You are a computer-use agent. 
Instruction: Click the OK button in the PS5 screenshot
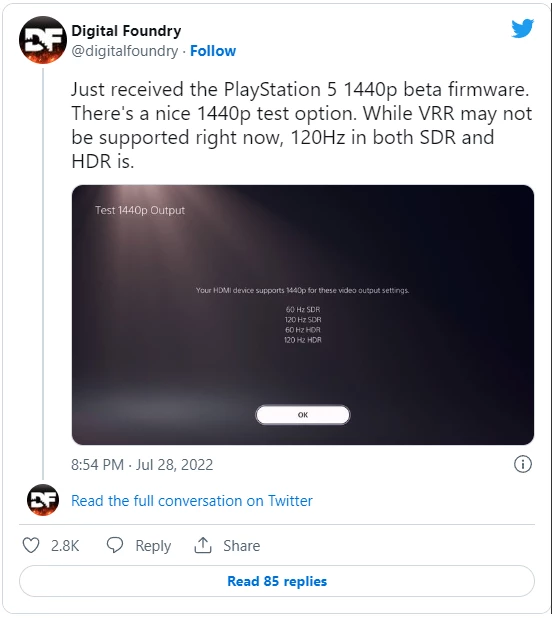tap(303, 415)
